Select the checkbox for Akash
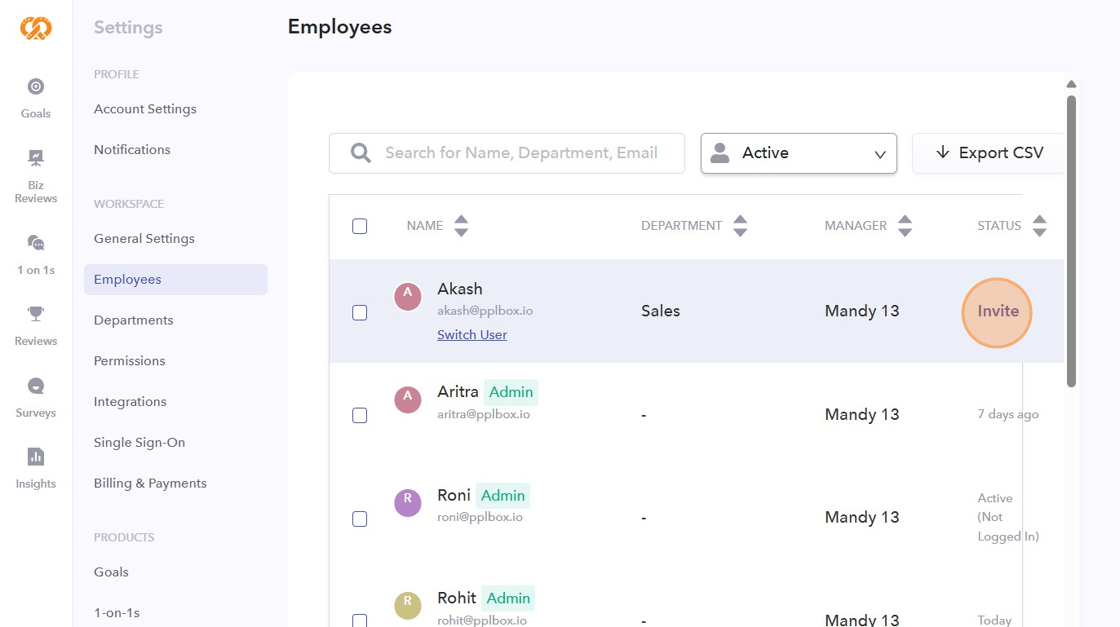The image size is (1120, 627). tap(360, 313)
